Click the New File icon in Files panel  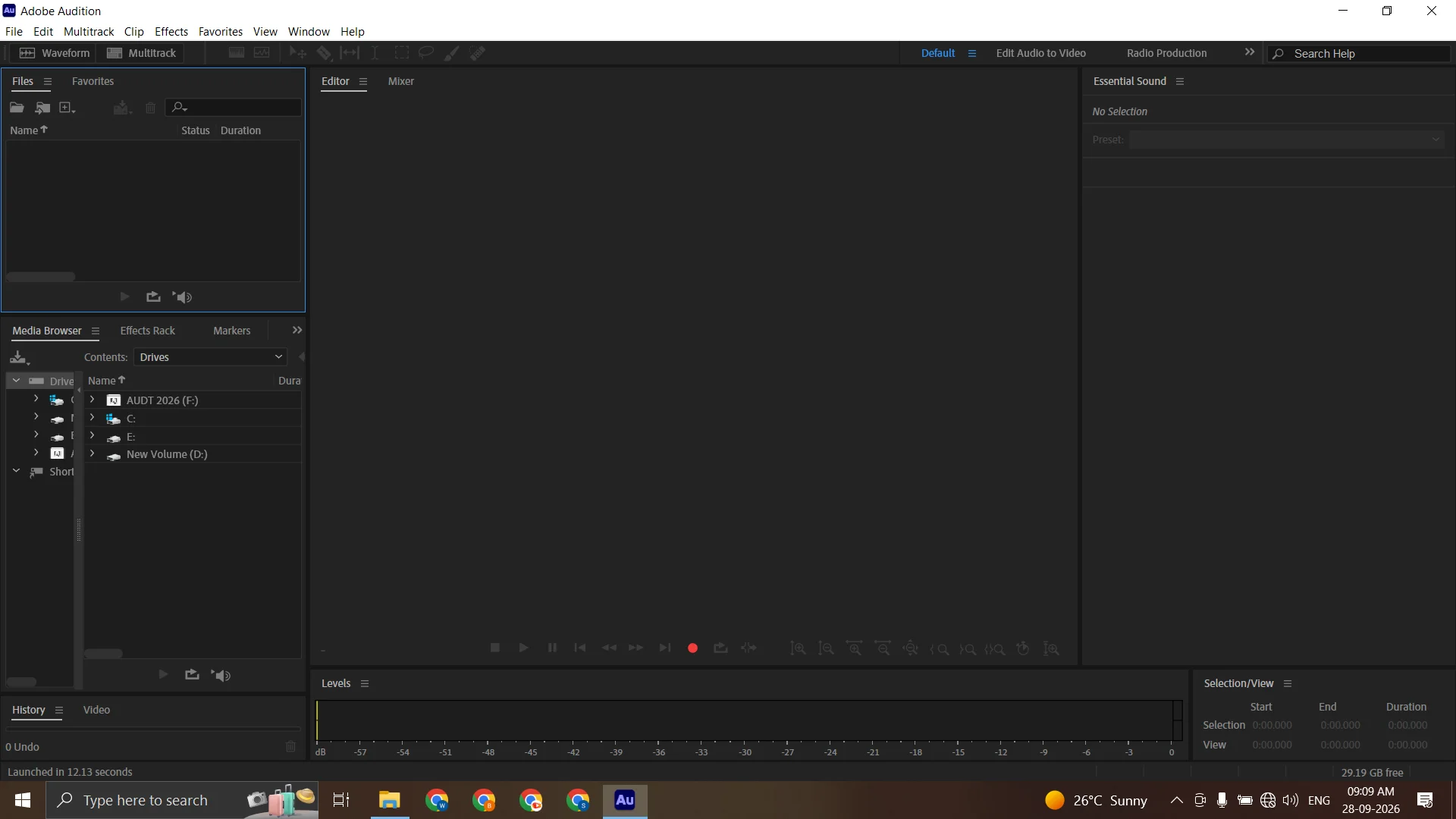point(67,108)
